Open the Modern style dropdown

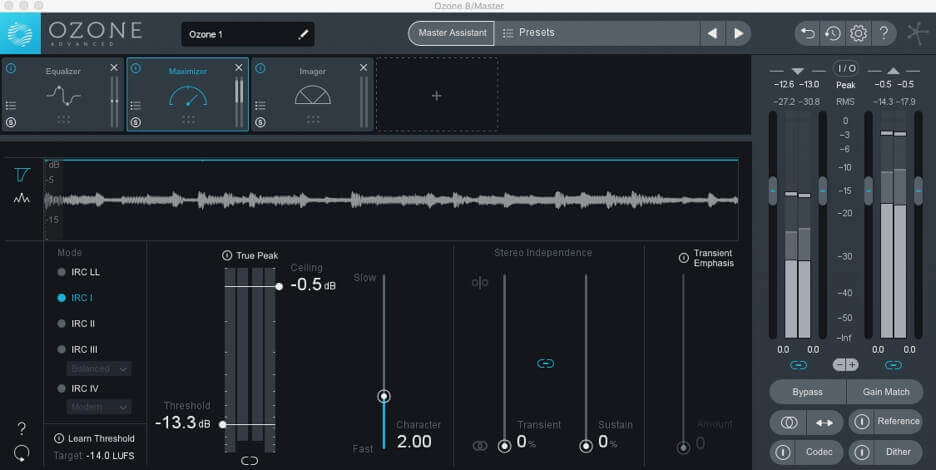point(99,407)
